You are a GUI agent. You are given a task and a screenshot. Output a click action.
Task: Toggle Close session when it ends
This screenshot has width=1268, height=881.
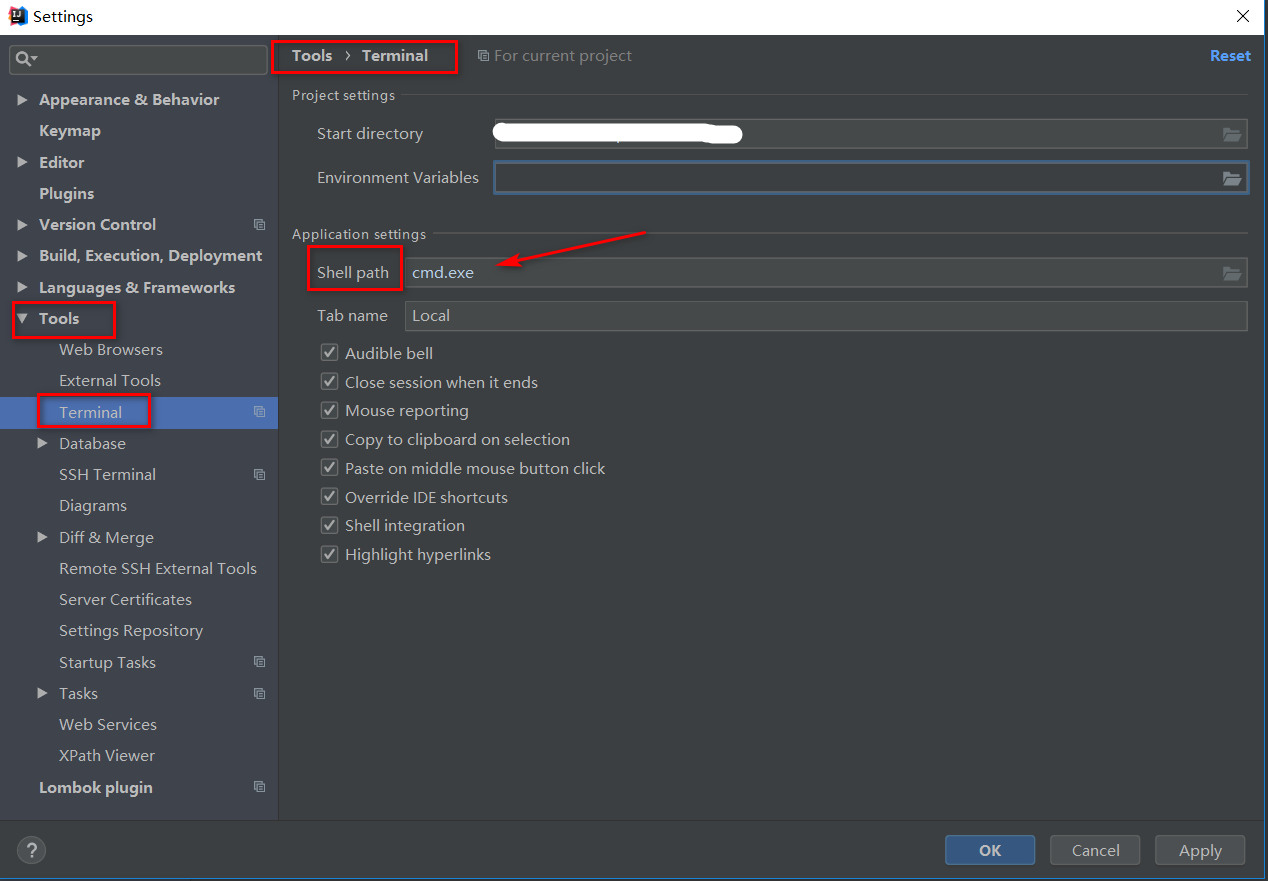point(329,382)
